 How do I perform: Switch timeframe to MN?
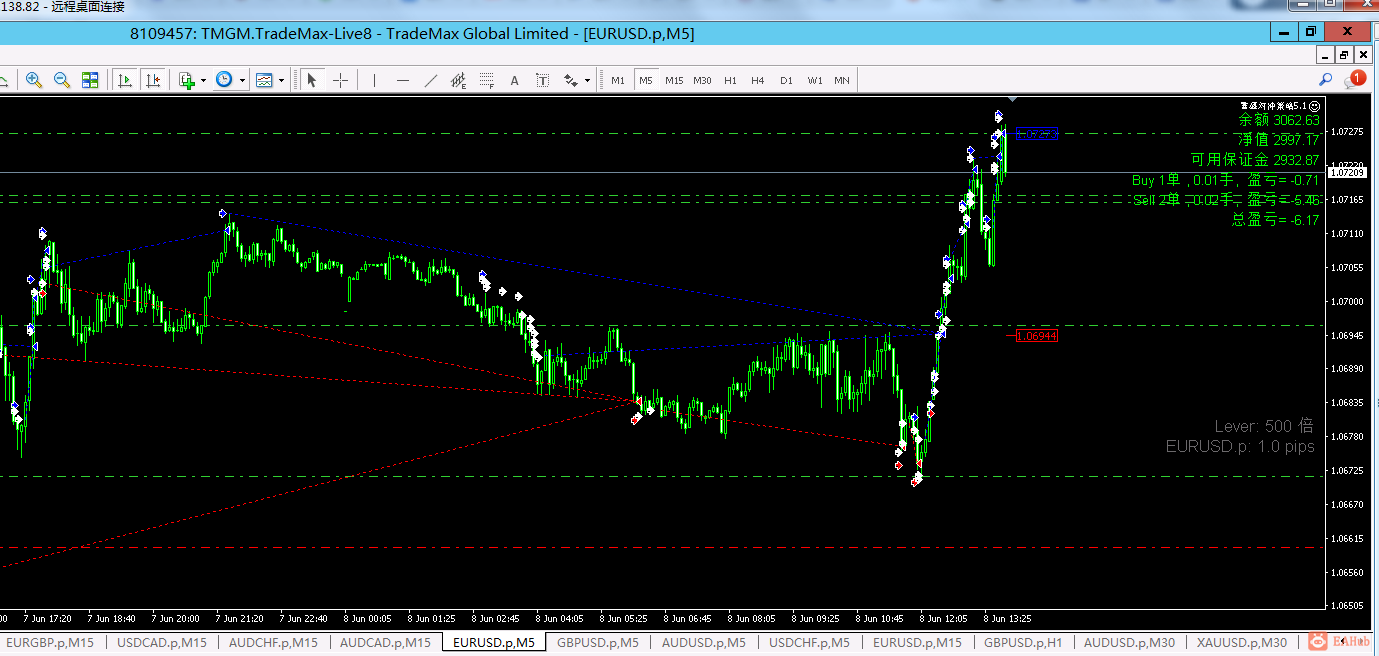tap(842, 80)
